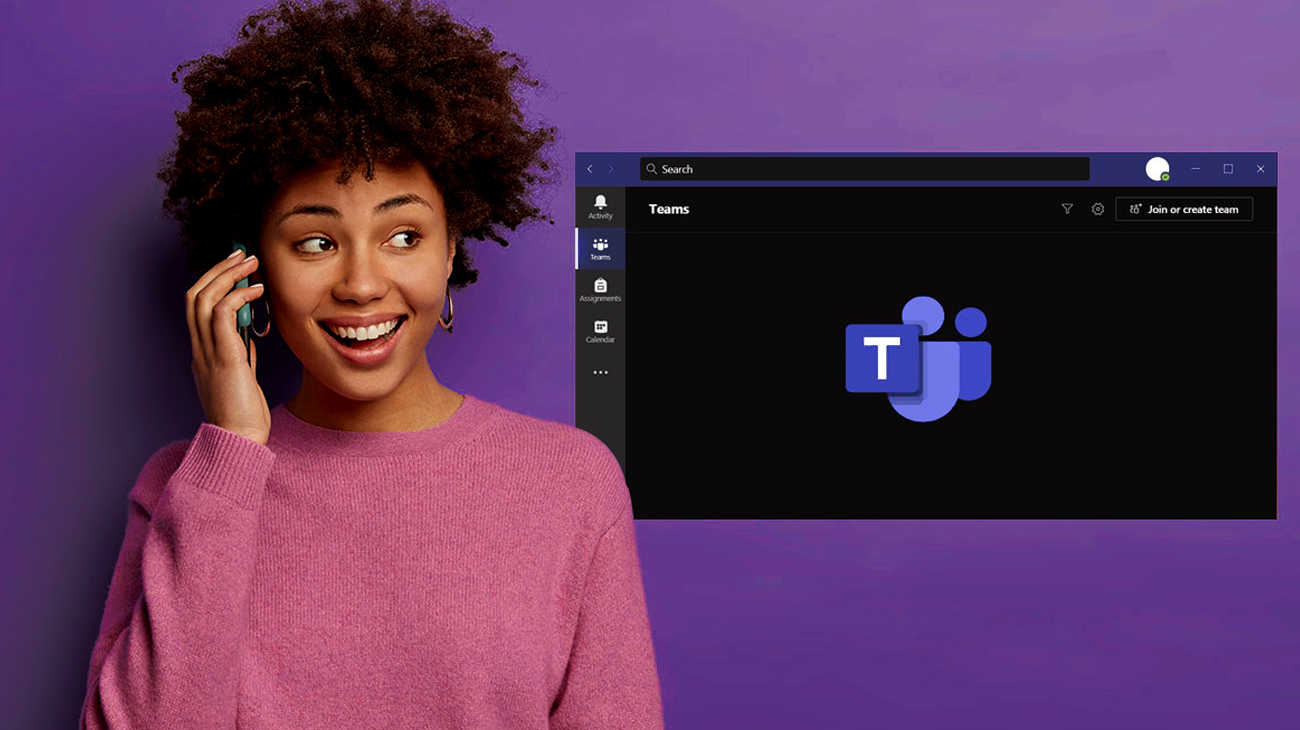Click the Teams heading text
Image resolution: width=1300 pixels, height=730 pixels.
tap(669, 209)
